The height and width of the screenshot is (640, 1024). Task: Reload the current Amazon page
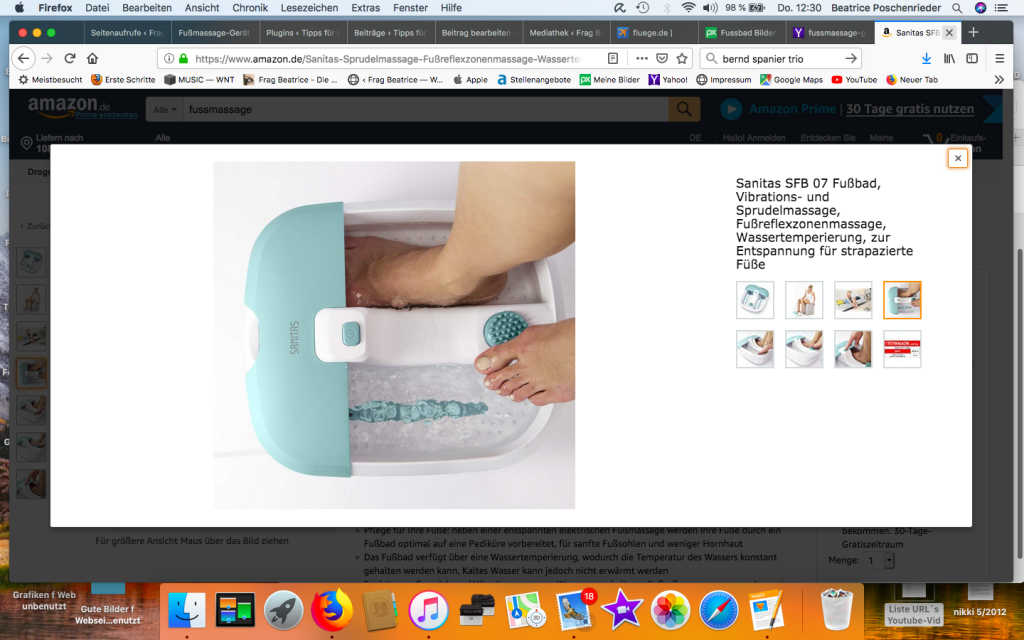click(70, 59)
